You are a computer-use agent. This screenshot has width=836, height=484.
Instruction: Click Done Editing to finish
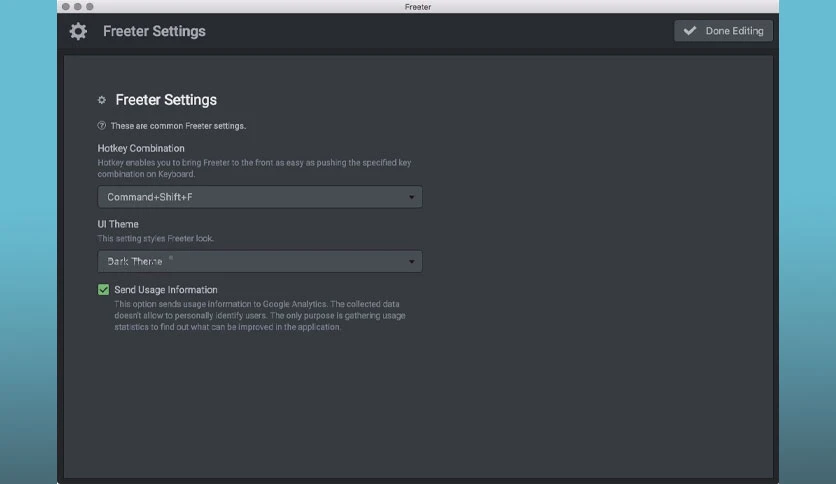(724, 31)
